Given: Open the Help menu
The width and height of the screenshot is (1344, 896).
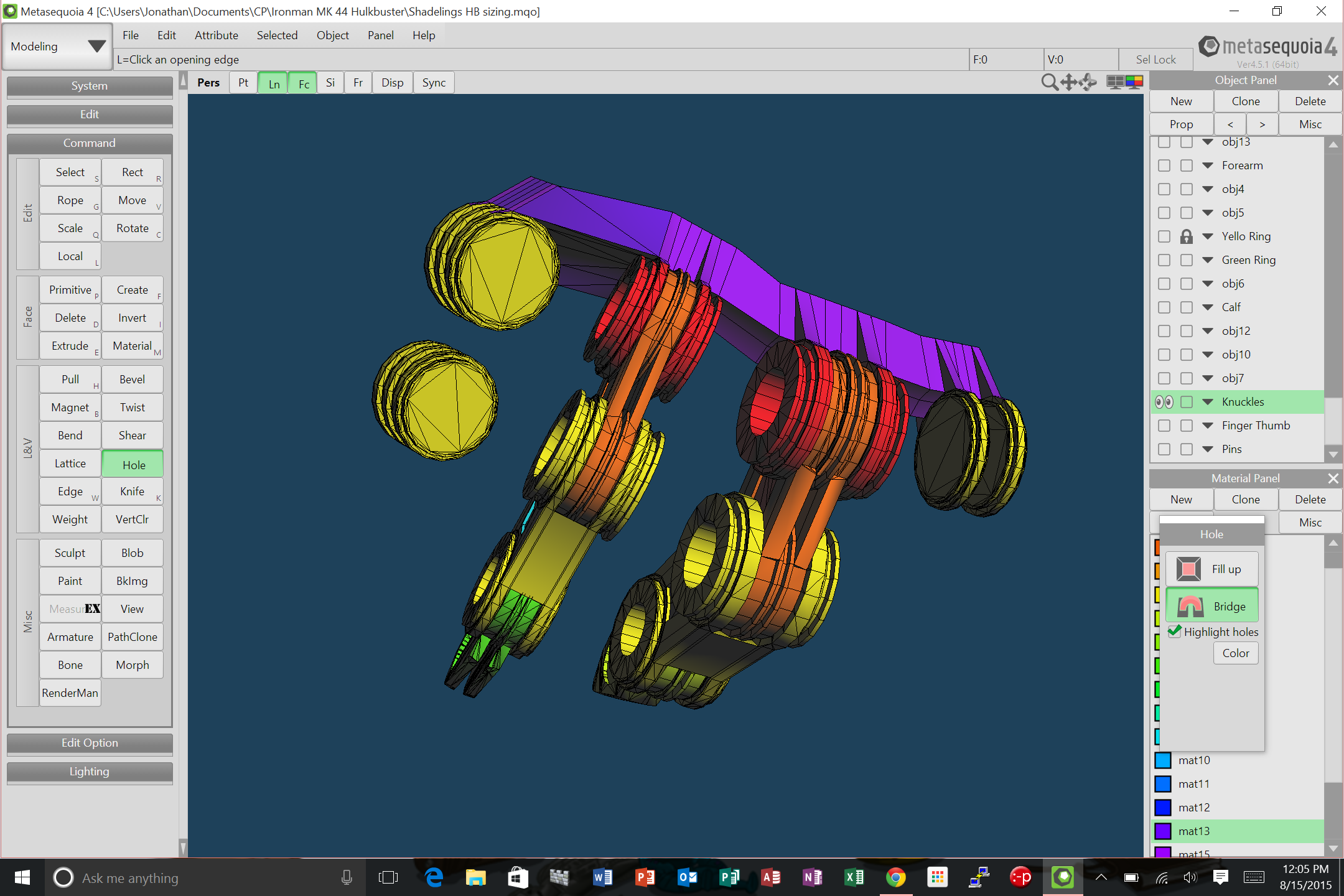Looking at the screenshot, I should pyautogui.click(x=424, y=35).
